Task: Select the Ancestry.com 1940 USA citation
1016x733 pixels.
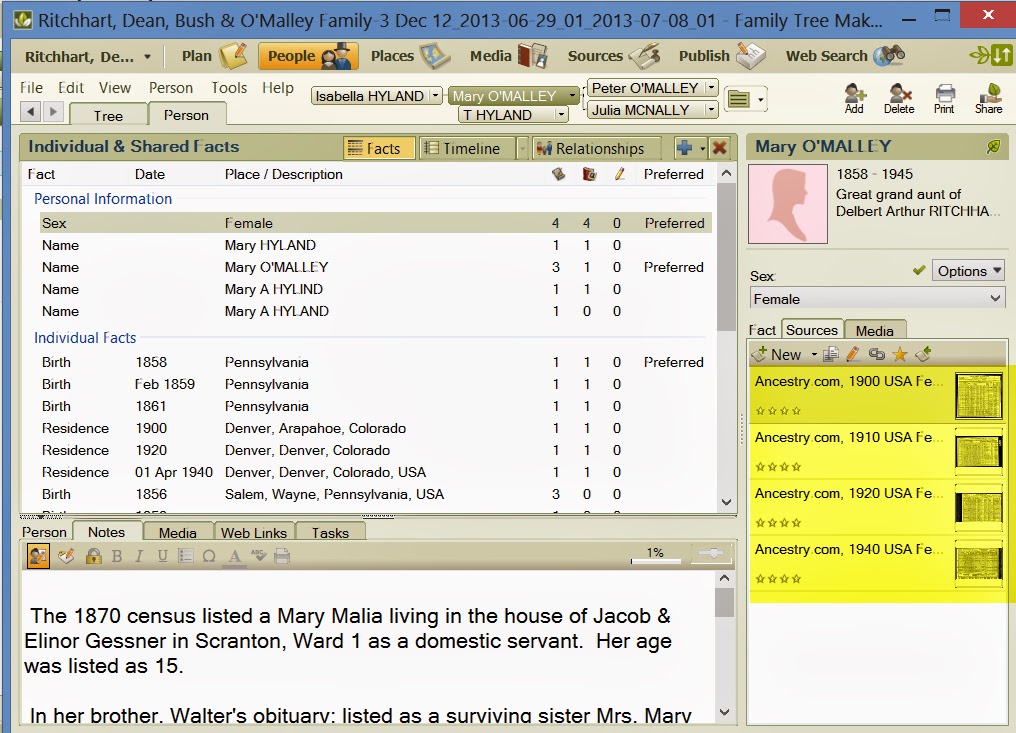Action: click(x=876, y=563)
